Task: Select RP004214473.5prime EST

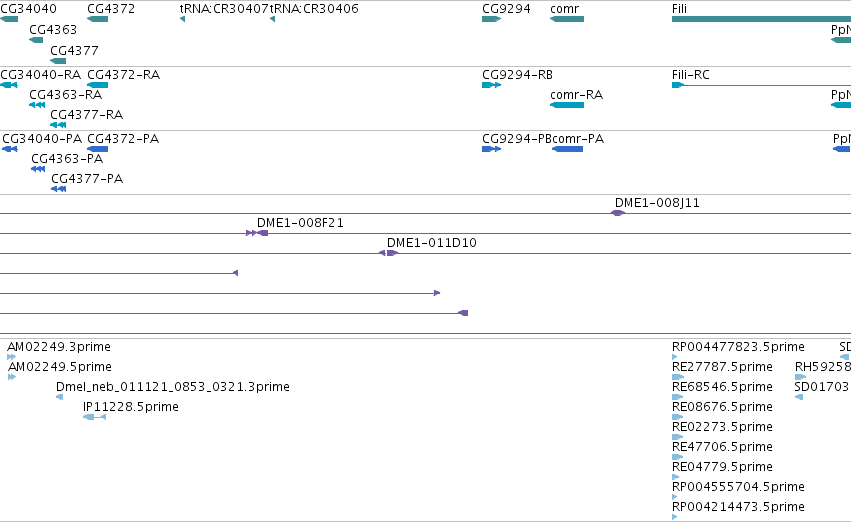Action: [x=675, y=517]
